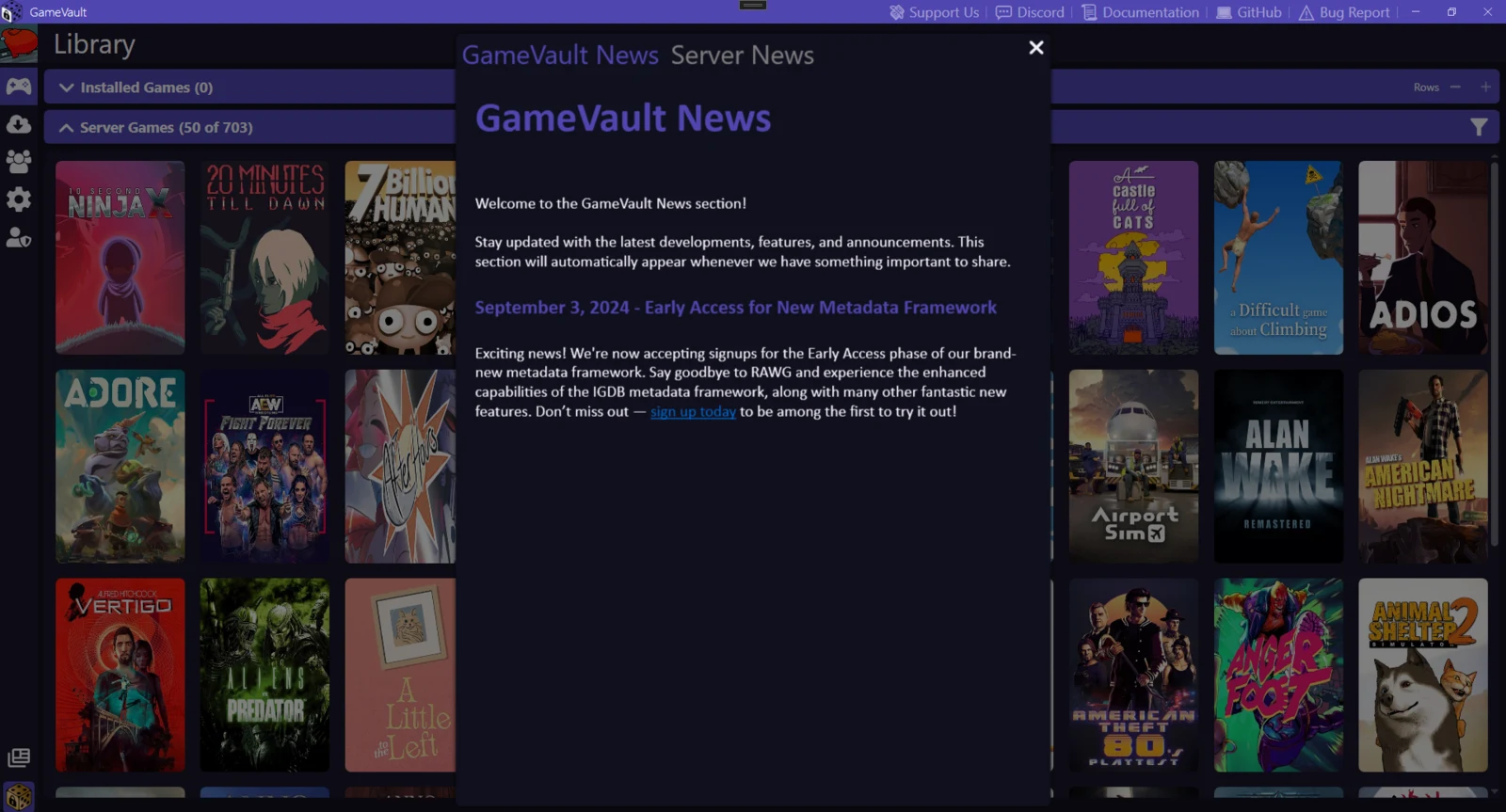Screen dimensions: 1506x812
Task: Click the Support Us link
Action: click(934, 12)
